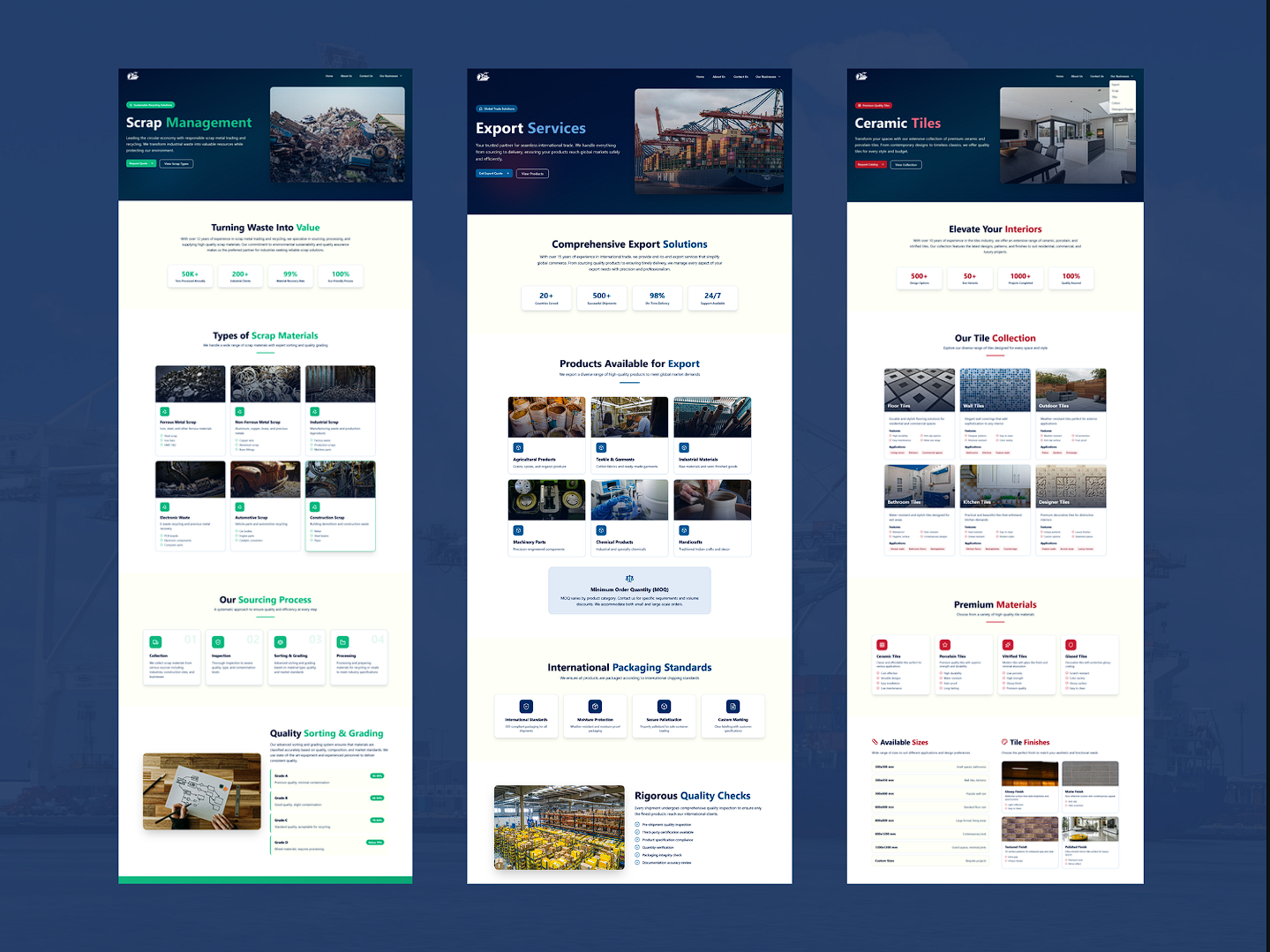Click the Porcelain Tiles card icon
Viewport: 1270px width, 952px height.
tap(945, 644)
